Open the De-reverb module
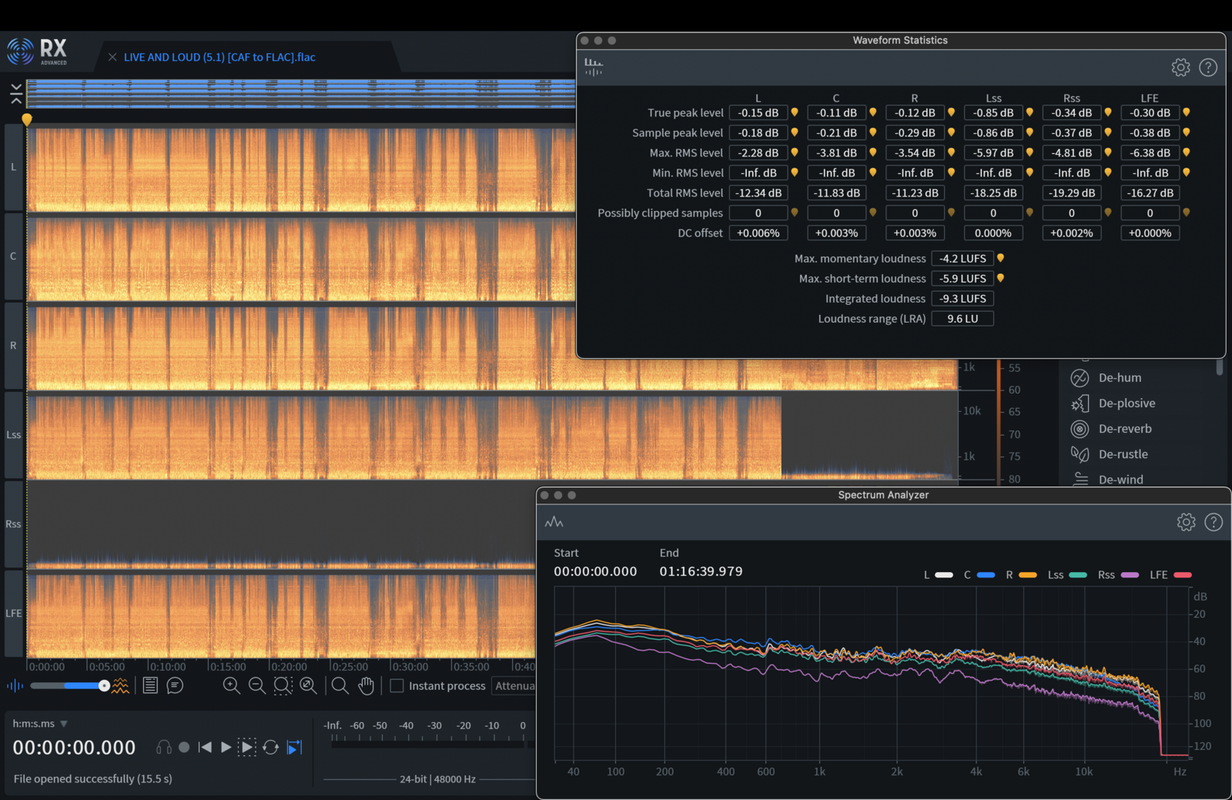Viewport: 1232px width, 800px height. tap(1124, 429)
